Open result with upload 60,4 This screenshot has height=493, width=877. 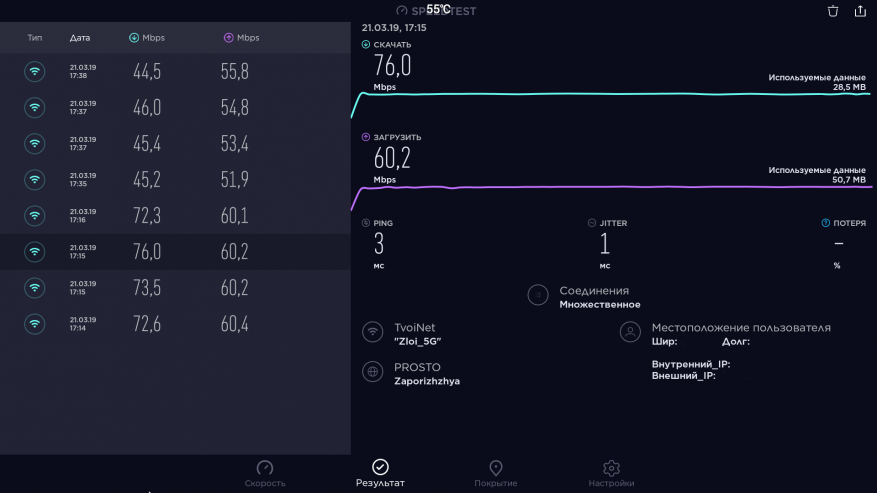pyautogui.click(x=175, y=324)
